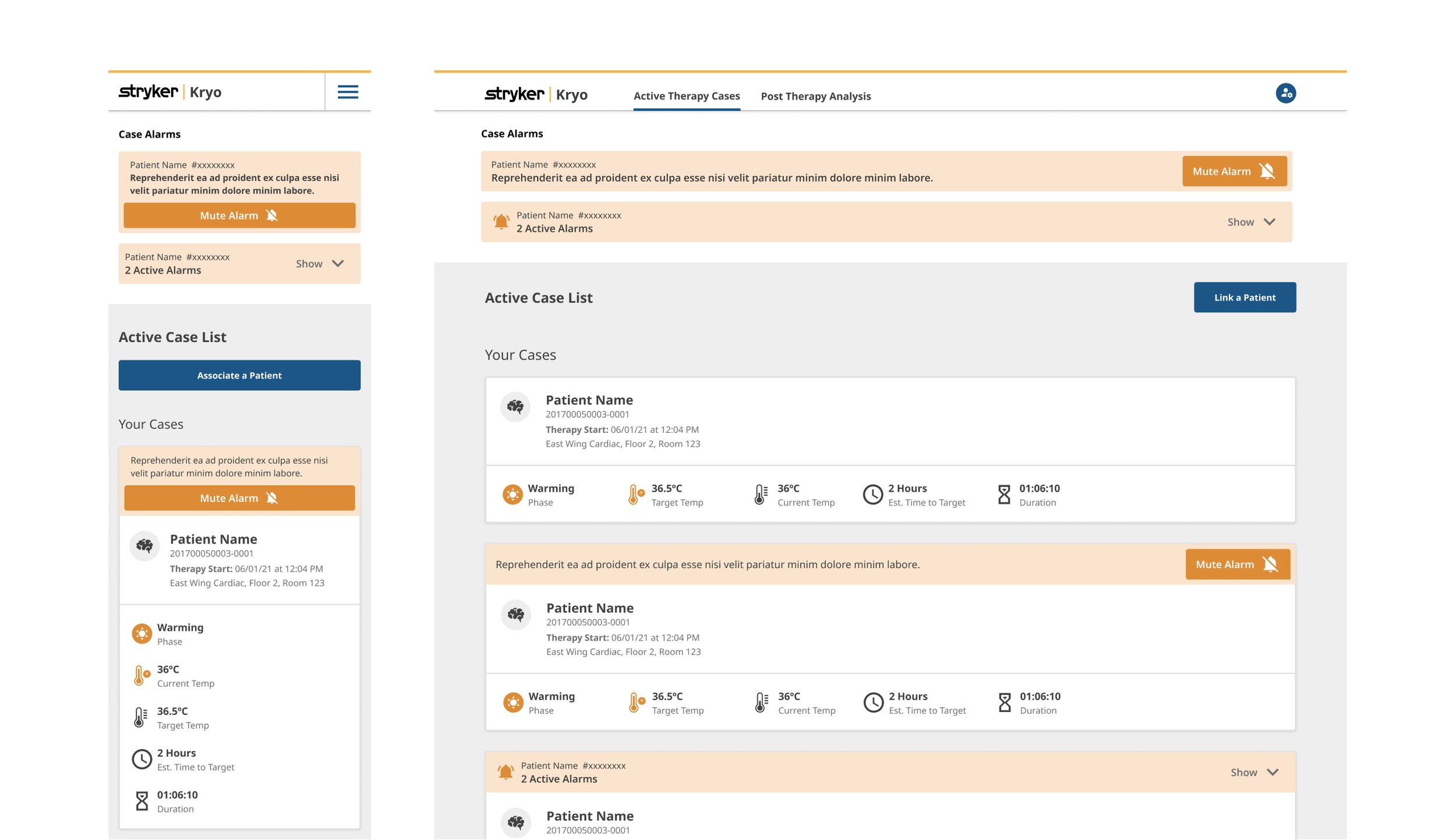Click orange thermometer icon beside mobile Current Temp
The width and height of the screenshot is (1456, 840).
click(x=142, y=676)
